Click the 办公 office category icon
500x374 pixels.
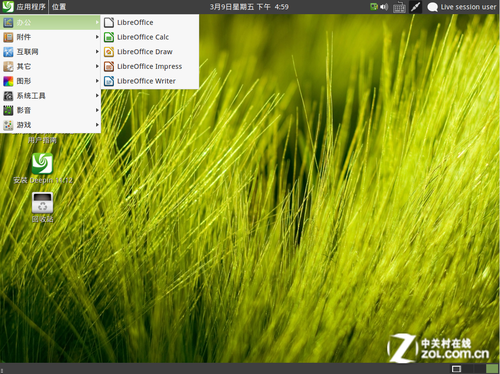coord(8,22)
